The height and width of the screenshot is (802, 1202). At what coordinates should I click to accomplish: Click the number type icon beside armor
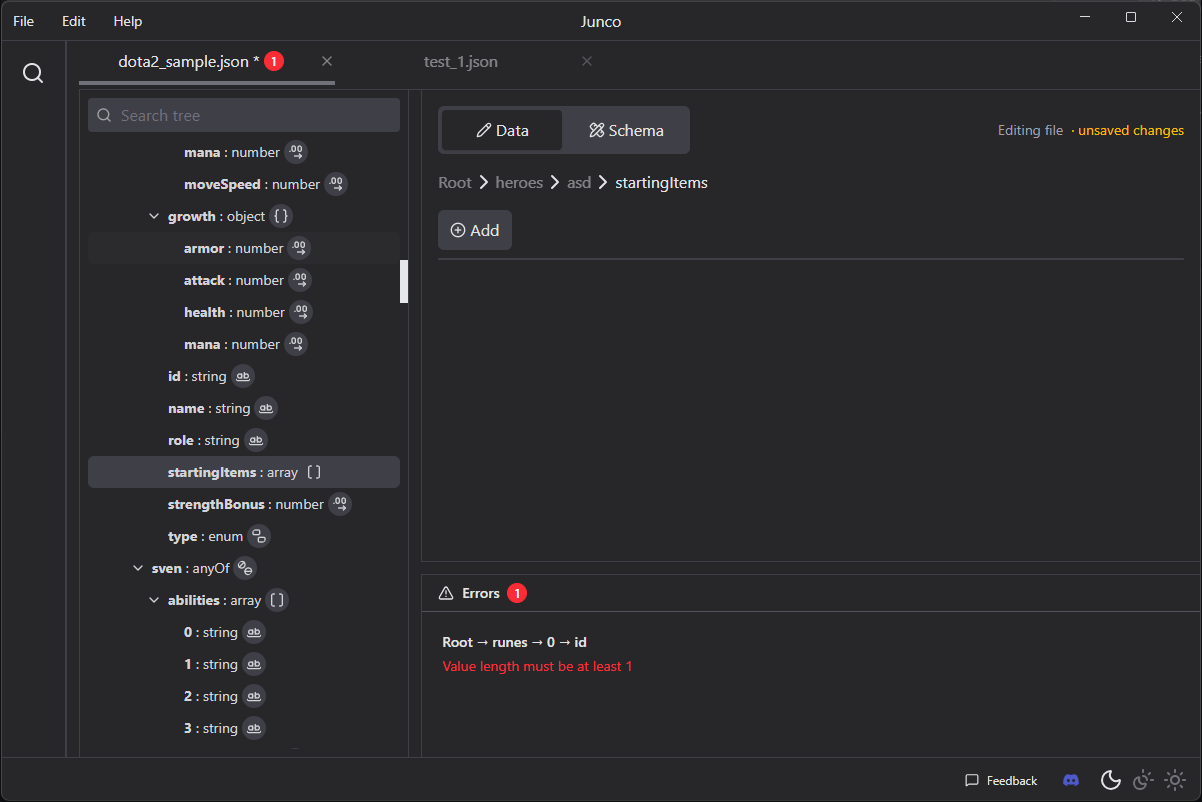pos(299,248)
